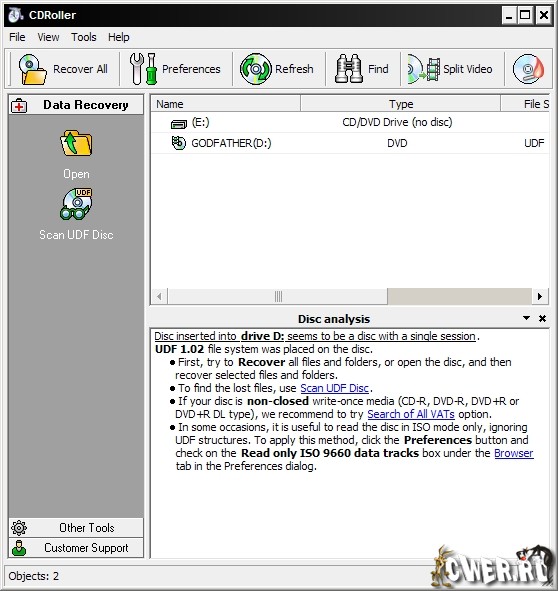Click the Split Video film icon
This screenshot has height=591, width=558.
pos(424,69)
